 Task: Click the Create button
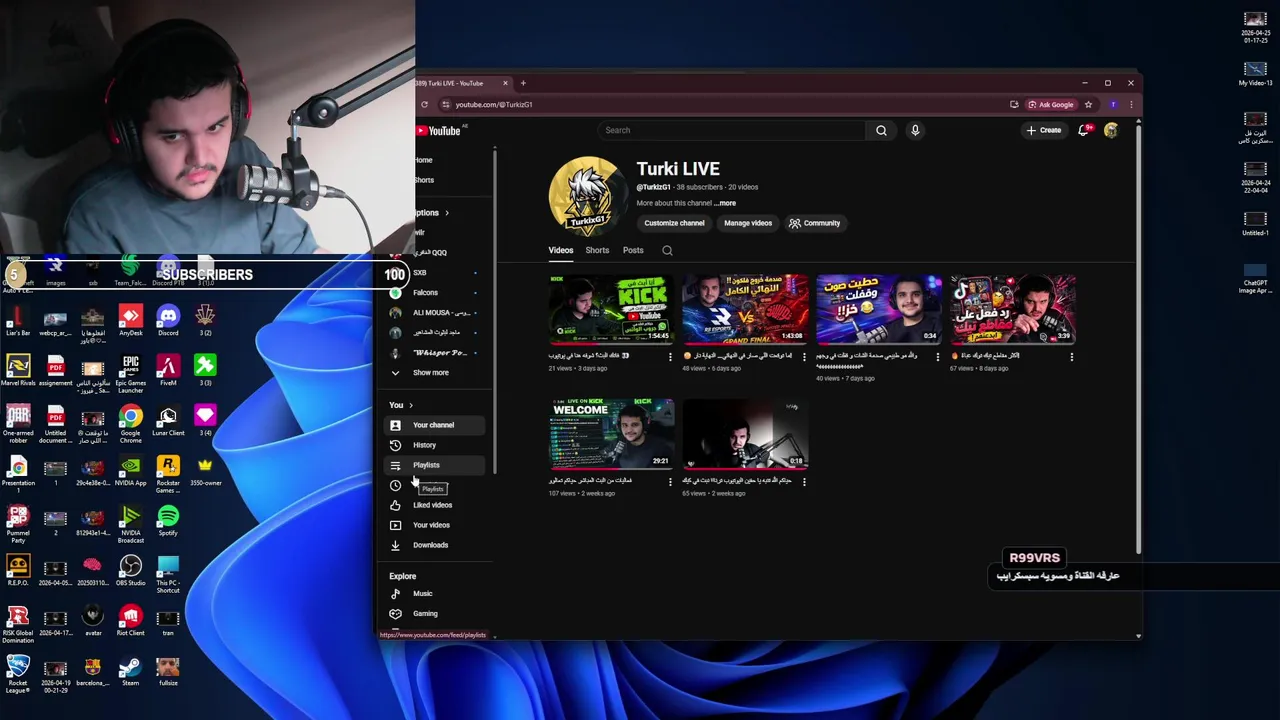[x=1043, y=130]
